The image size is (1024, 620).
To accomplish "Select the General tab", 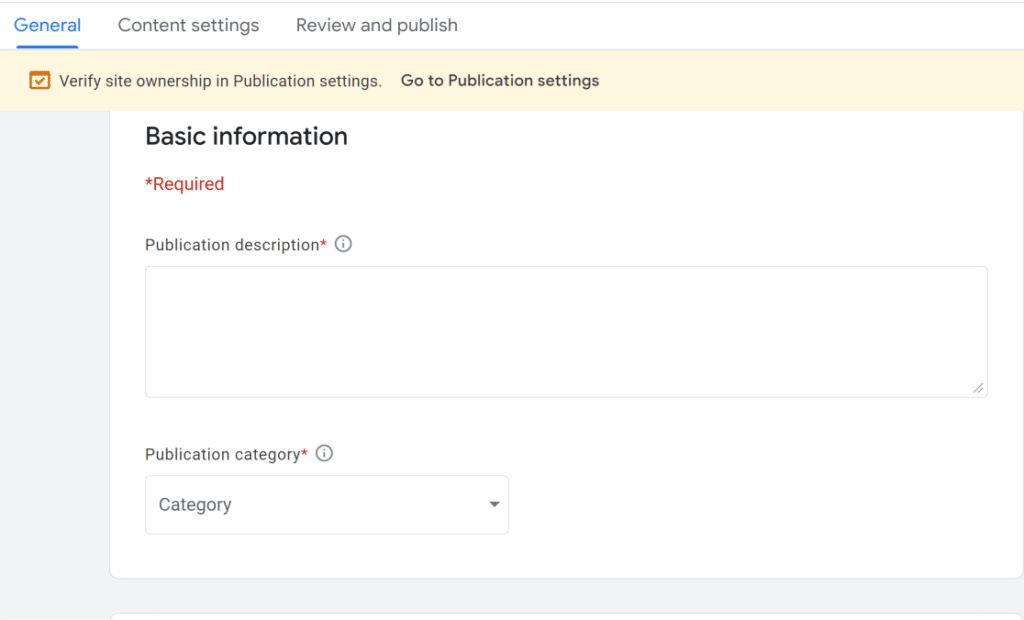I will 47,25.
